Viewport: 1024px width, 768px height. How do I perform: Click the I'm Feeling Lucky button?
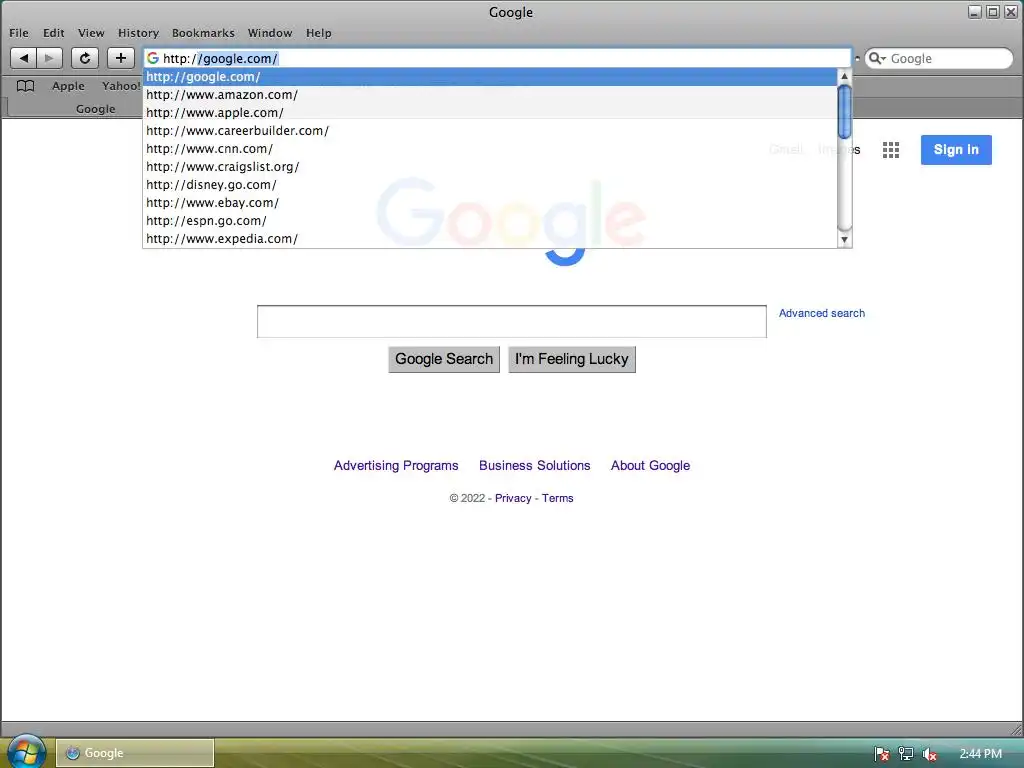pos(571,359)
